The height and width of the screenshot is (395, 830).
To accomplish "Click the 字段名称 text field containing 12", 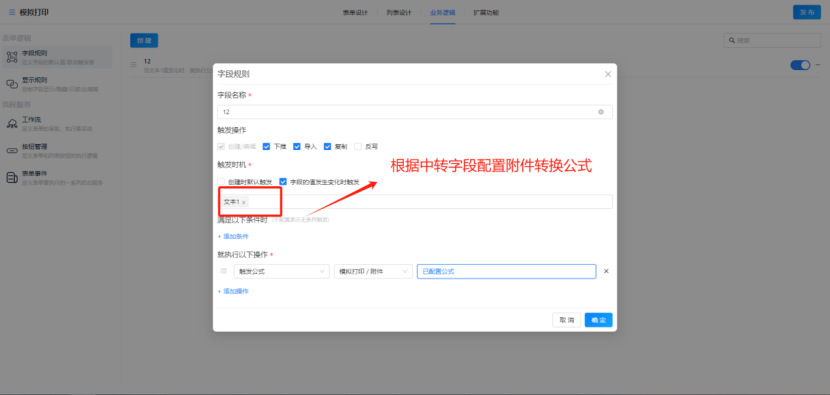I will coord(415,112).
